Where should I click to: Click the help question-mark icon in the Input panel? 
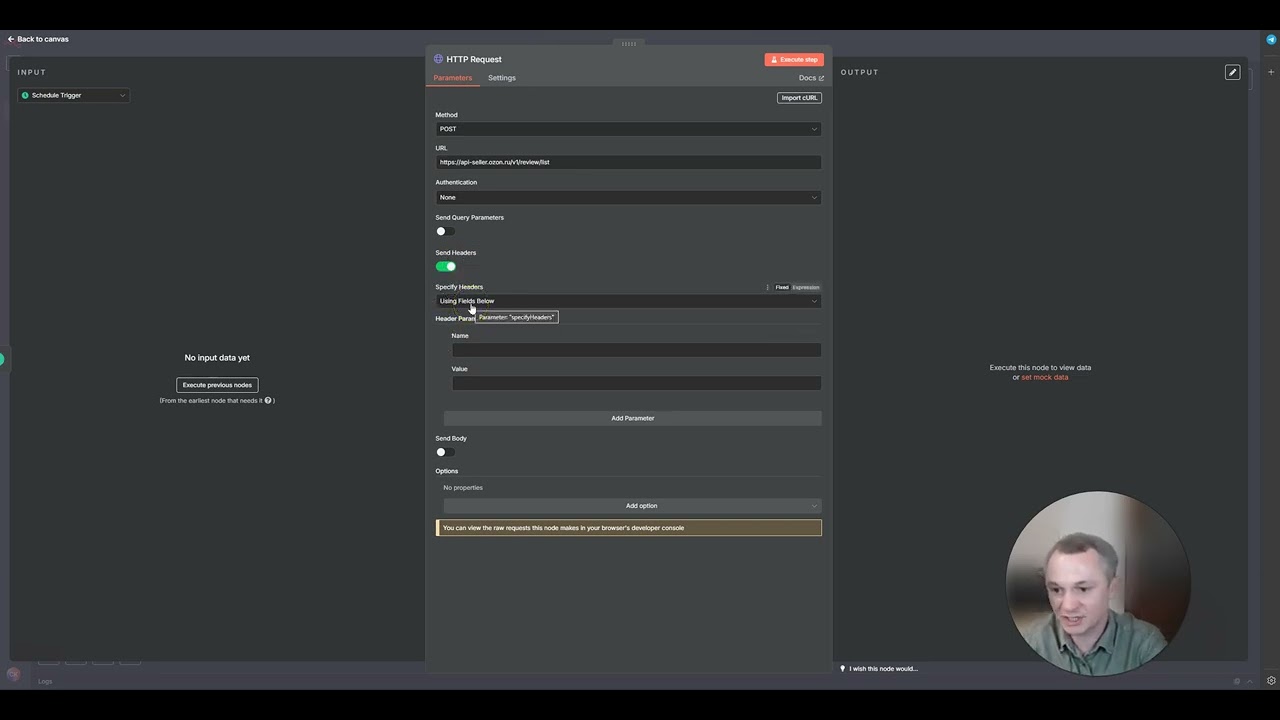pyautogui.click(x=268, y=400)
